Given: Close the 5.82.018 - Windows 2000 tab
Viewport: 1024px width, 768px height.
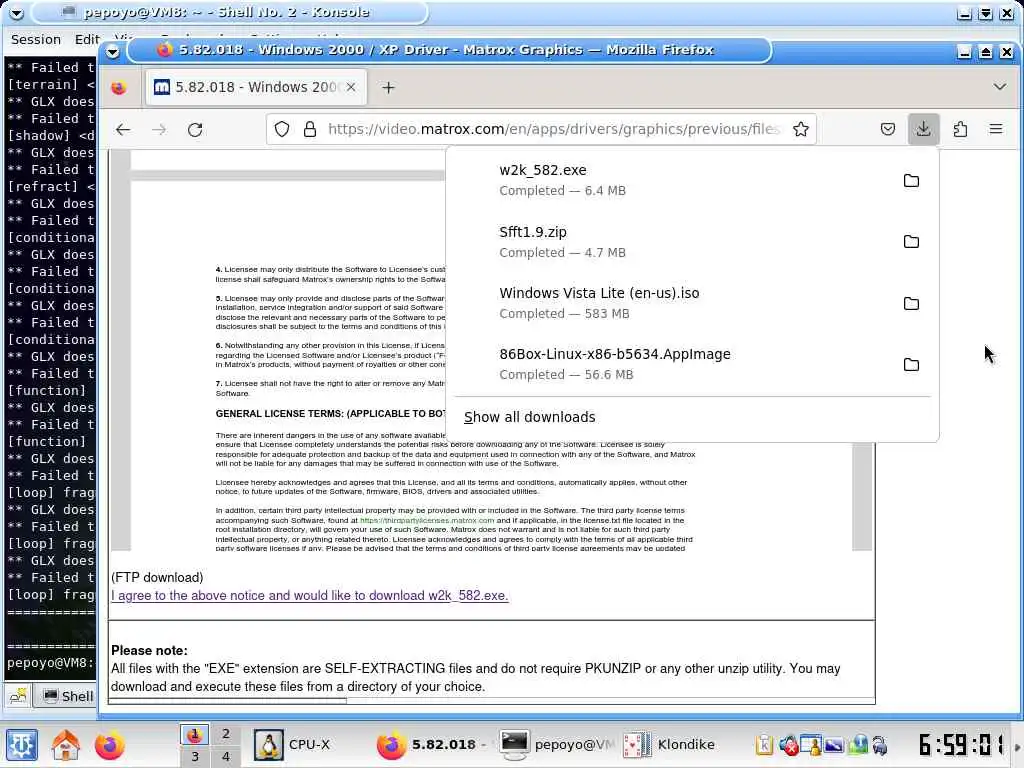Looking at the screenshot, I should [x=351, y=87].
